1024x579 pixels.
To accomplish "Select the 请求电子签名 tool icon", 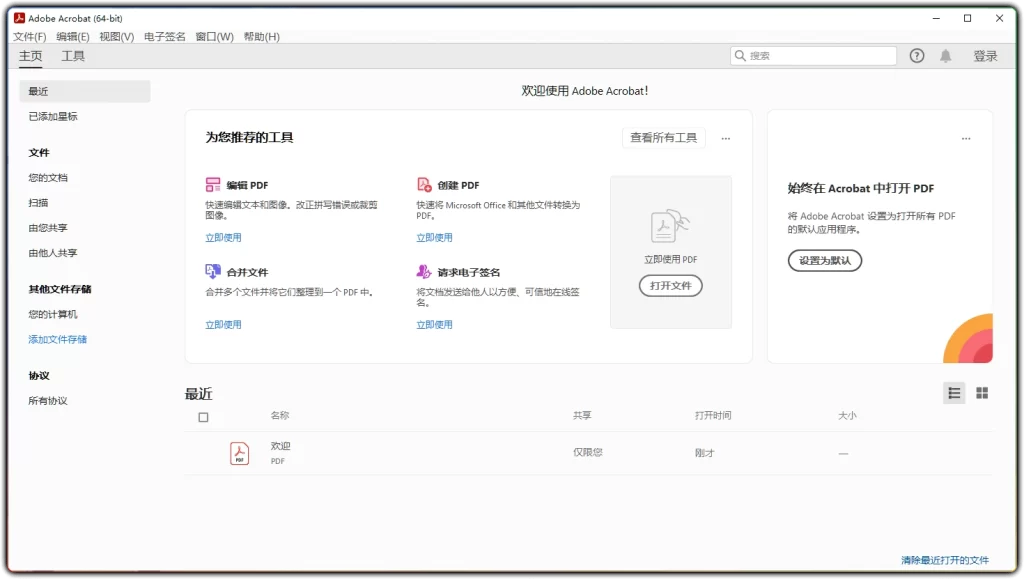I will coord(423,271).
